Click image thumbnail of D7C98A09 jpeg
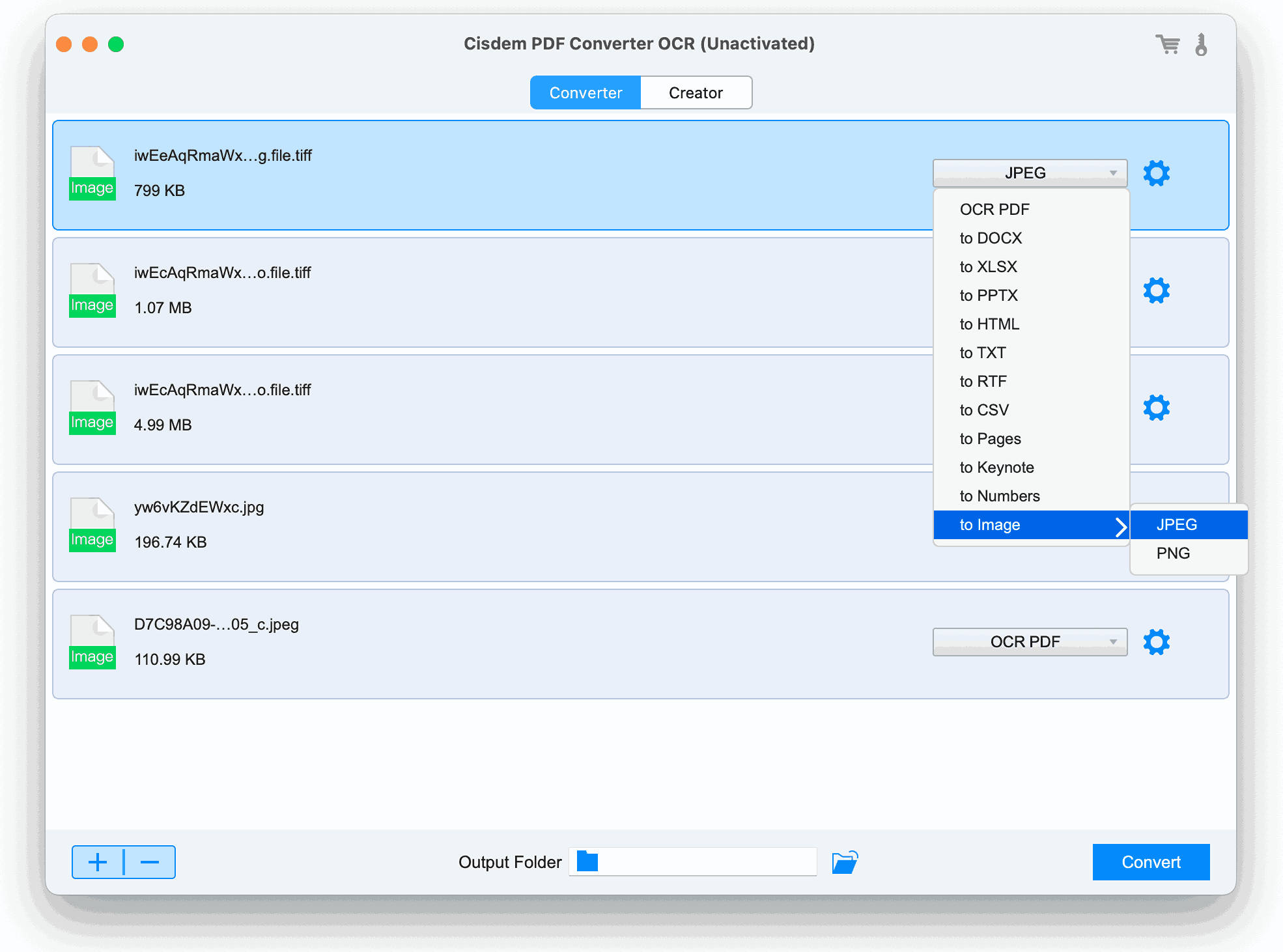Screen dimensions: 1283x952 [x=92, y=642]
